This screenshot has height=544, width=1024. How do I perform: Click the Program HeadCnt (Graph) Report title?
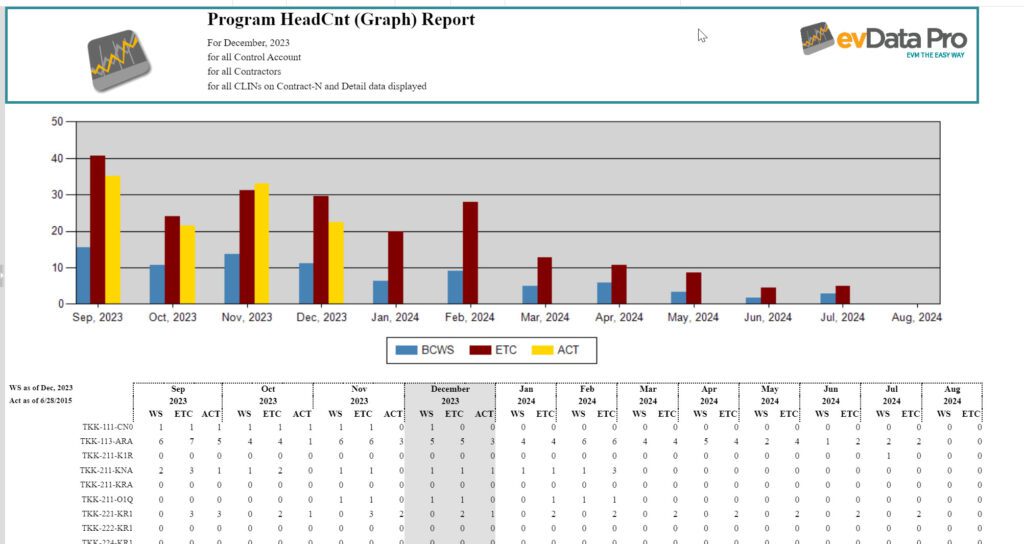pos(341,20)
